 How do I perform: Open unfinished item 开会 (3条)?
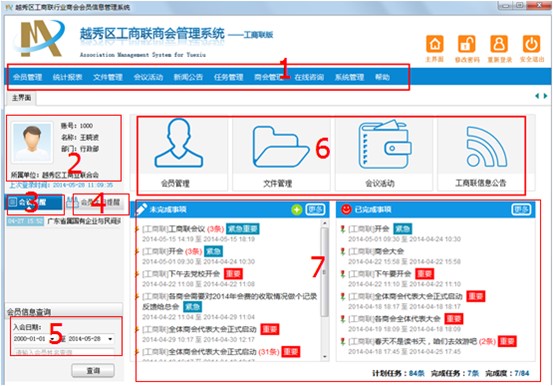pyautogui.click(x=172, y=251)
